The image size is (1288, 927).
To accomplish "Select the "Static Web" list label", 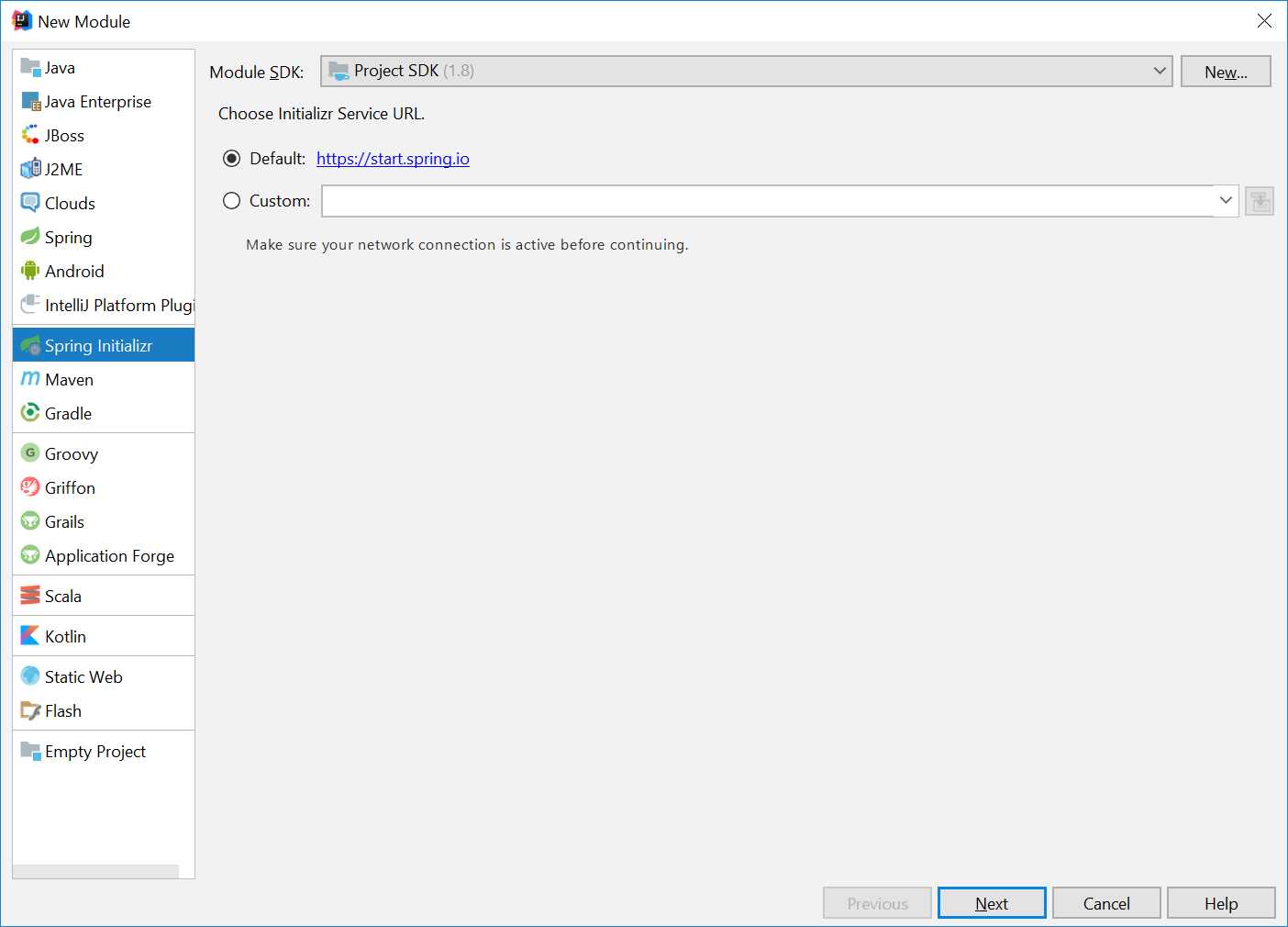I will pyautogui.click(x=83, y=677).
